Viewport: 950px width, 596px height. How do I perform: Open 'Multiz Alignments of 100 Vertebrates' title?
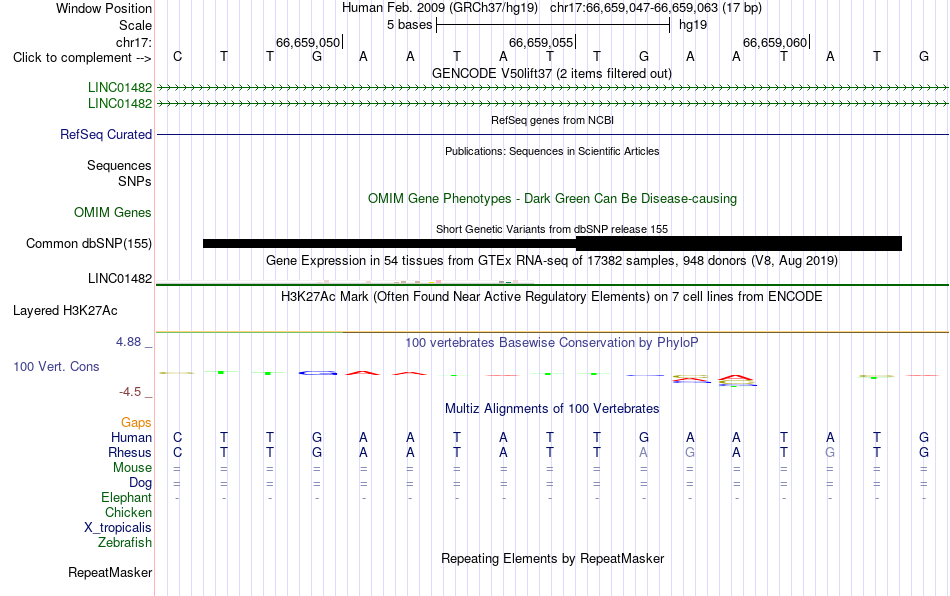tap(552, 409)
